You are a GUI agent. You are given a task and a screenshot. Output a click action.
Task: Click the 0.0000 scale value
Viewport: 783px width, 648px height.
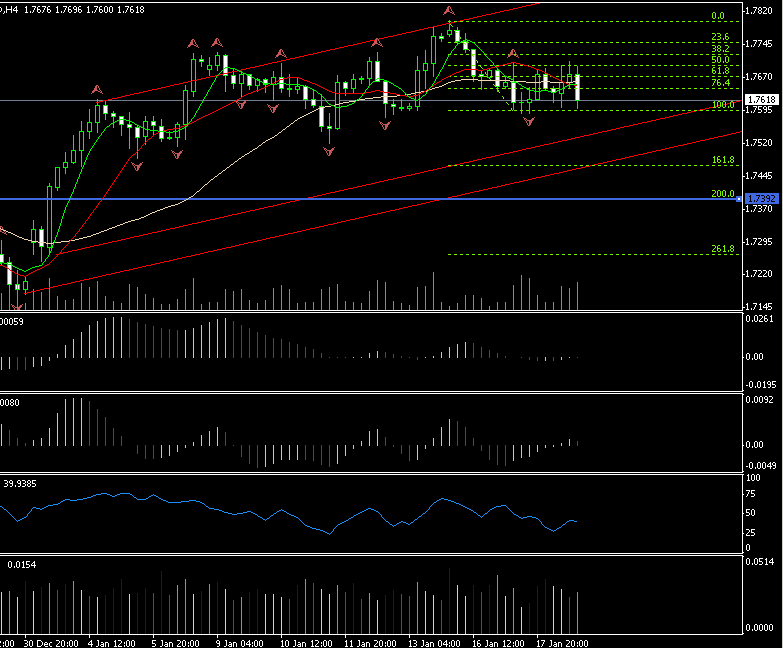point(759,628)
